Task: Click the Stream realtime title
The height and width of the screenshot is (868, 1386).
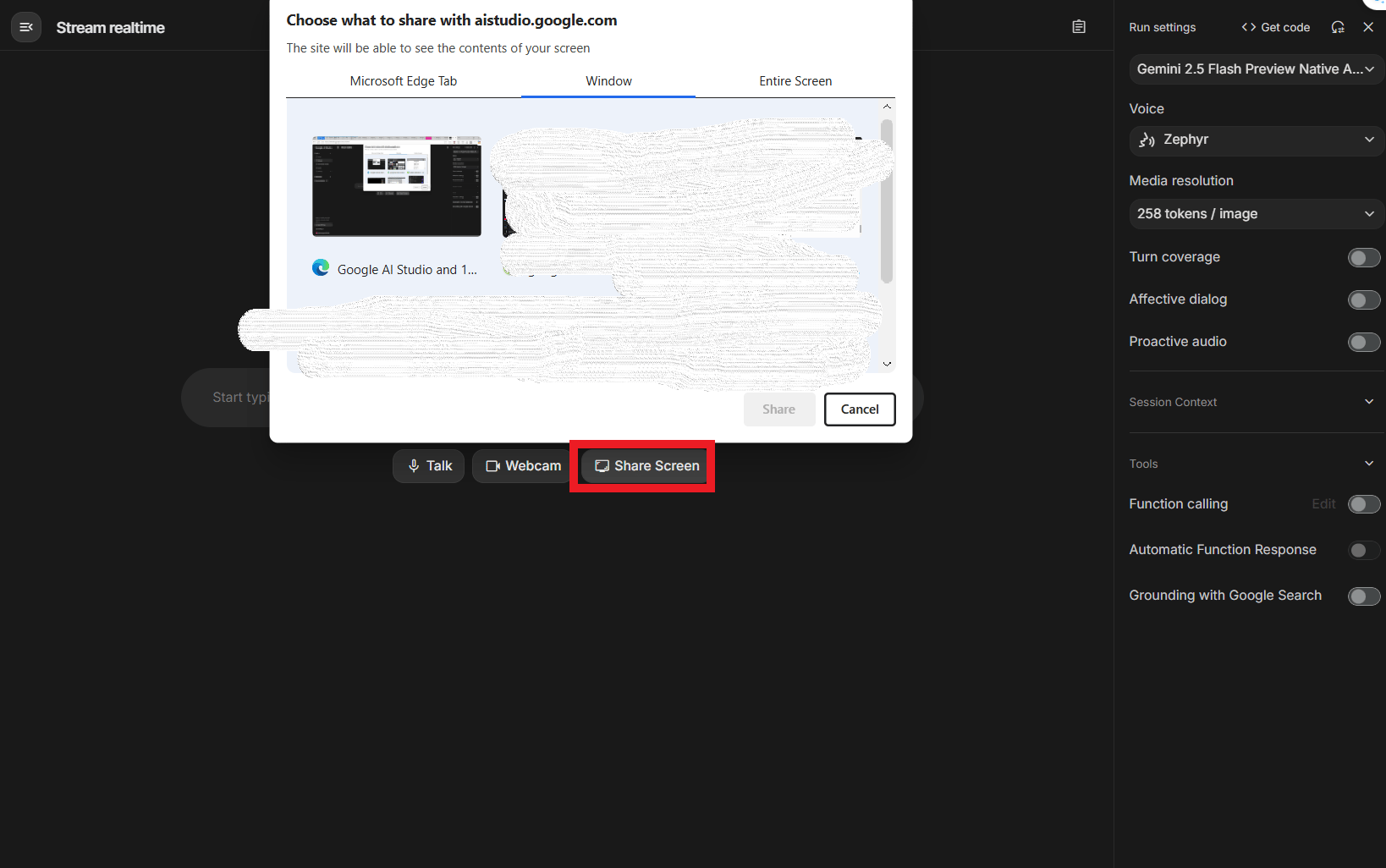Action: [x=111, y=28]
